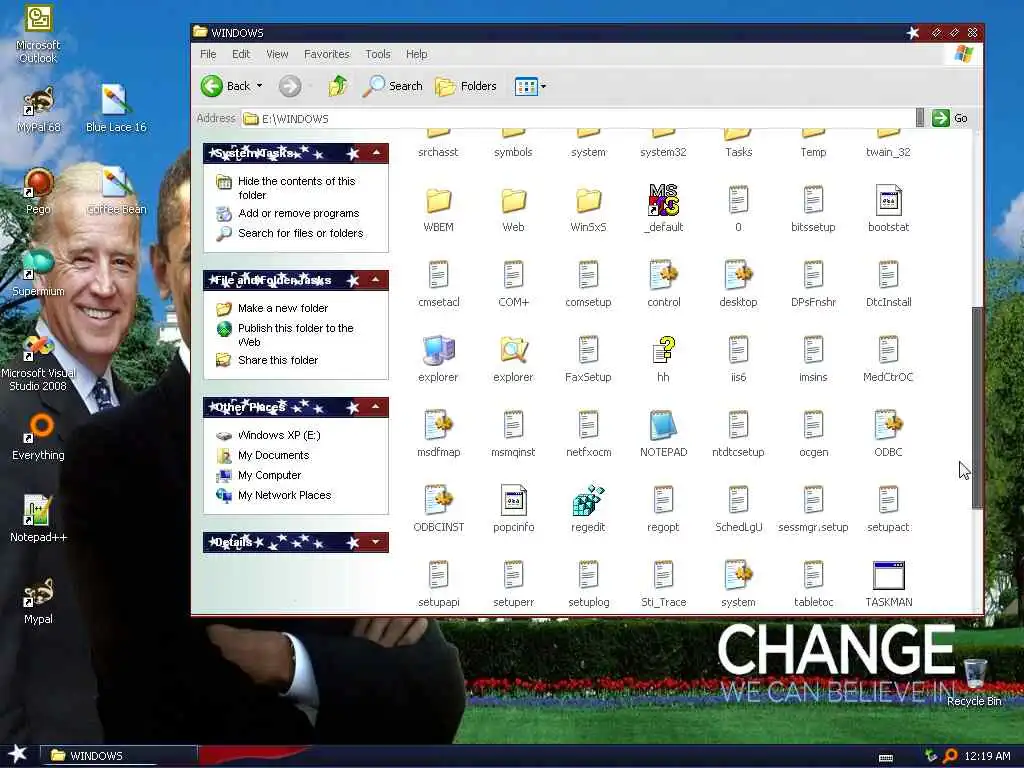This screenshot has width=1024, height=768.
Task: Click the Go button
Action: [950, 118]
